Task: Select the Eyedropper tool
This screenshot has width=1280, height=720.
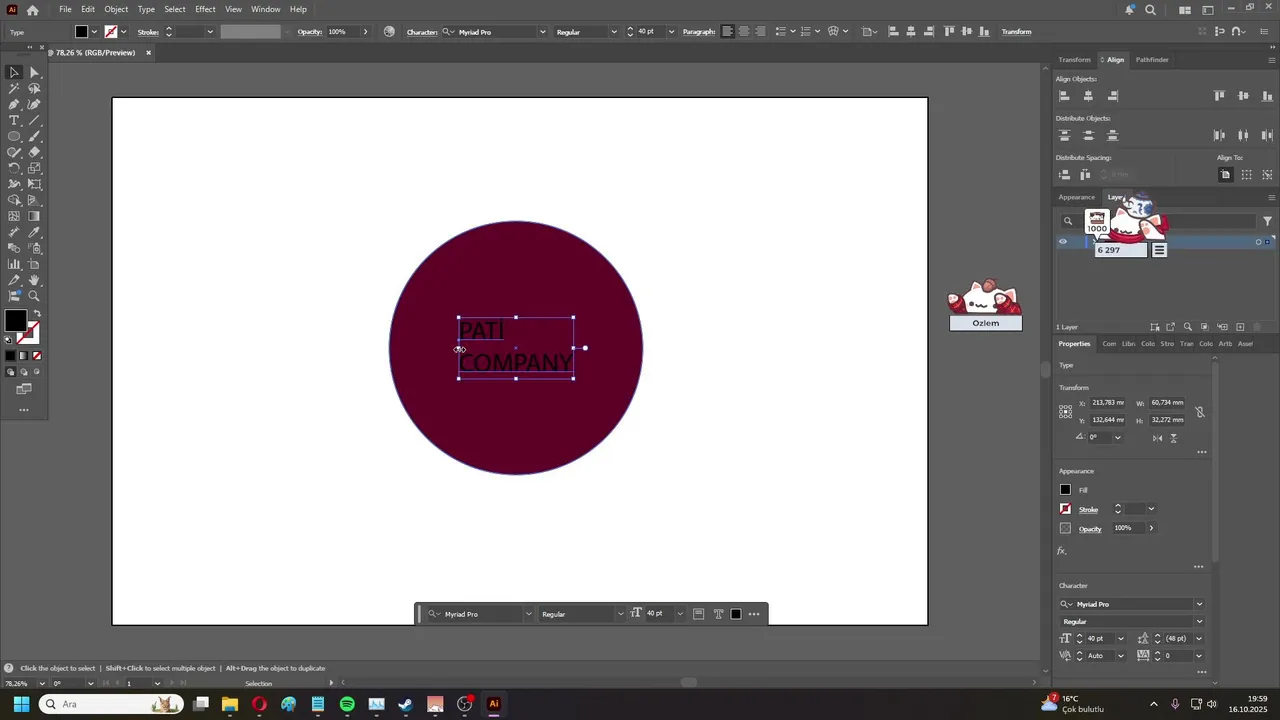Action: pos(34,232)
